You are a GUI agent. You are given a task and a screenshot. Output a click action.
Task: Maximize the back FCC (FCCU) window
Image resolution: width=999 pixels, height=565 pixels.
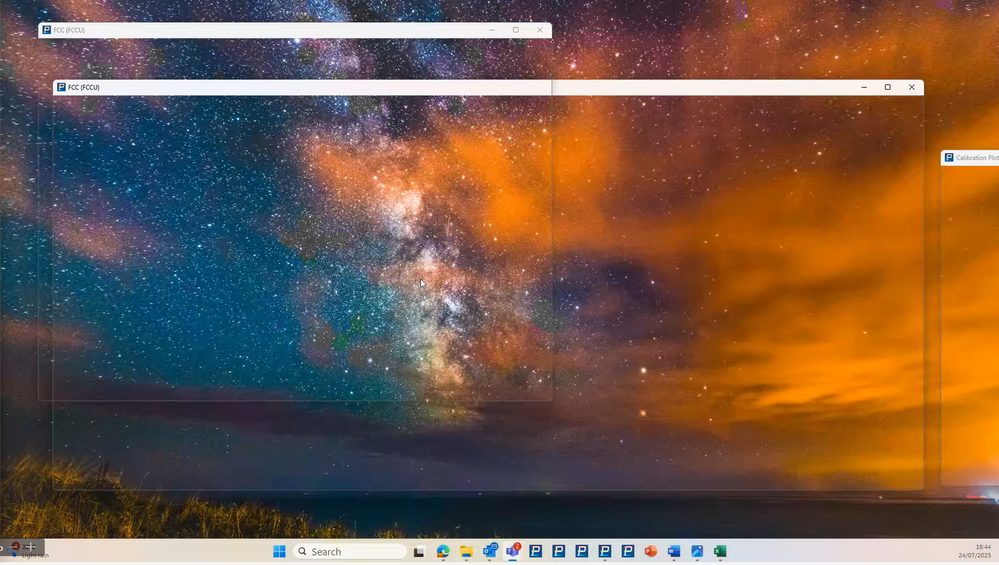(x=515, y=30)
